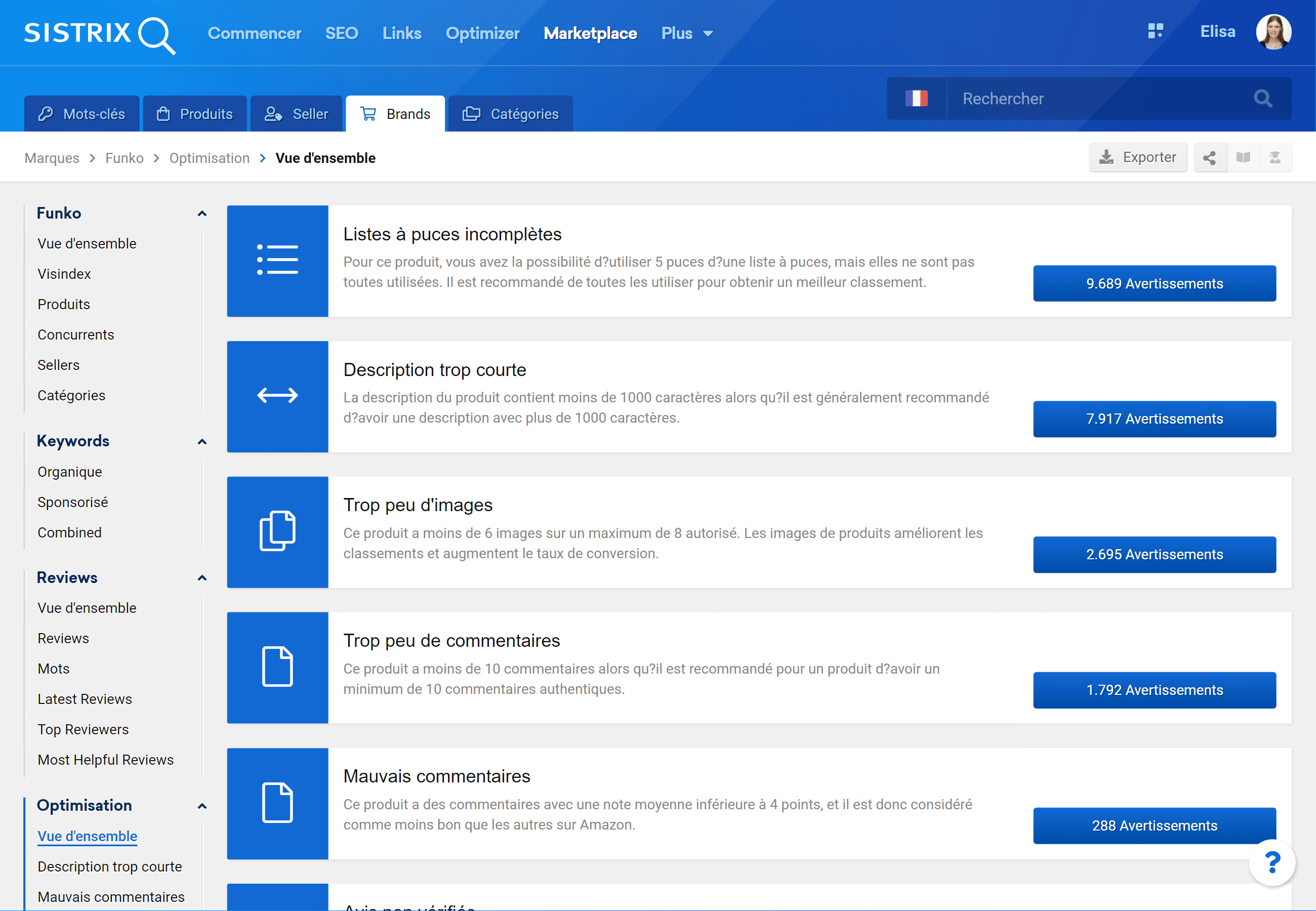Open Reviews sub-item in sidebar
1316x911 pixels.
63,639
